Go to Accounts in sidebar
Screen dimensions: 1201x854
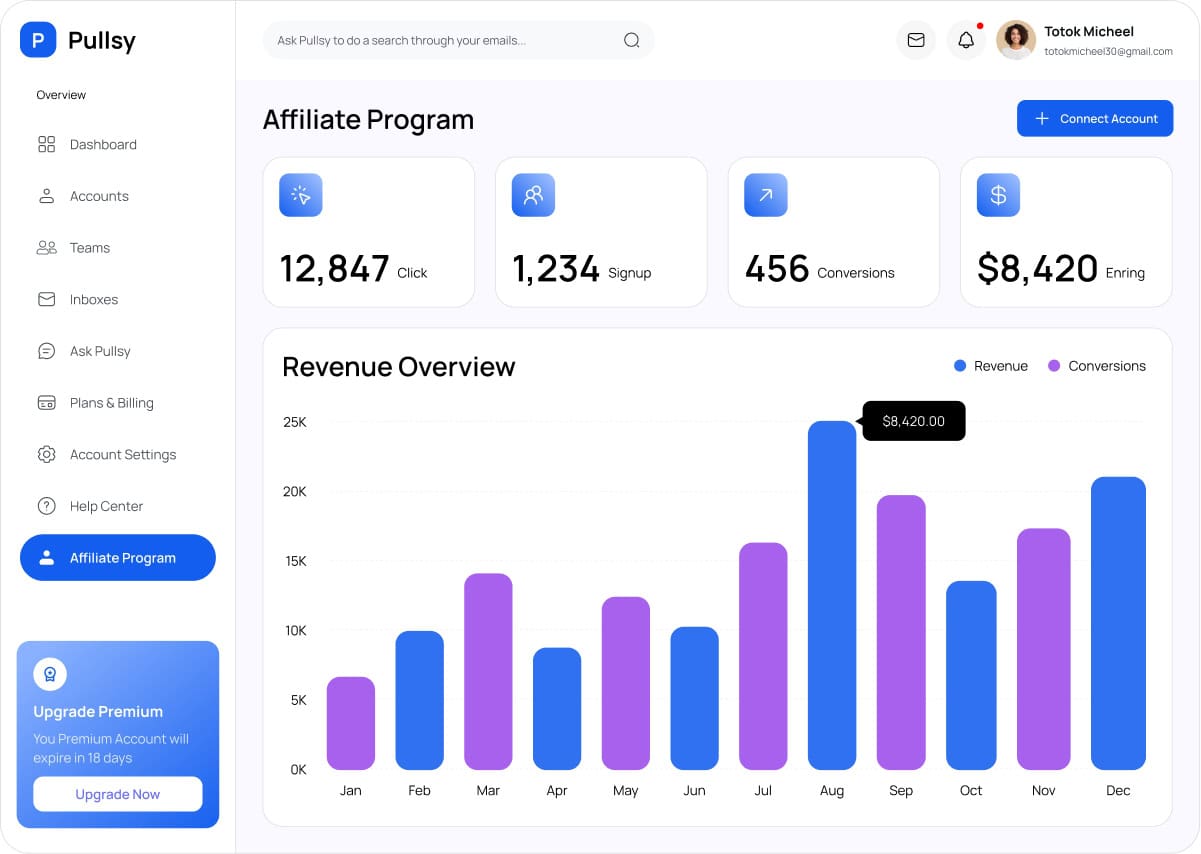[x=118, y=196]
